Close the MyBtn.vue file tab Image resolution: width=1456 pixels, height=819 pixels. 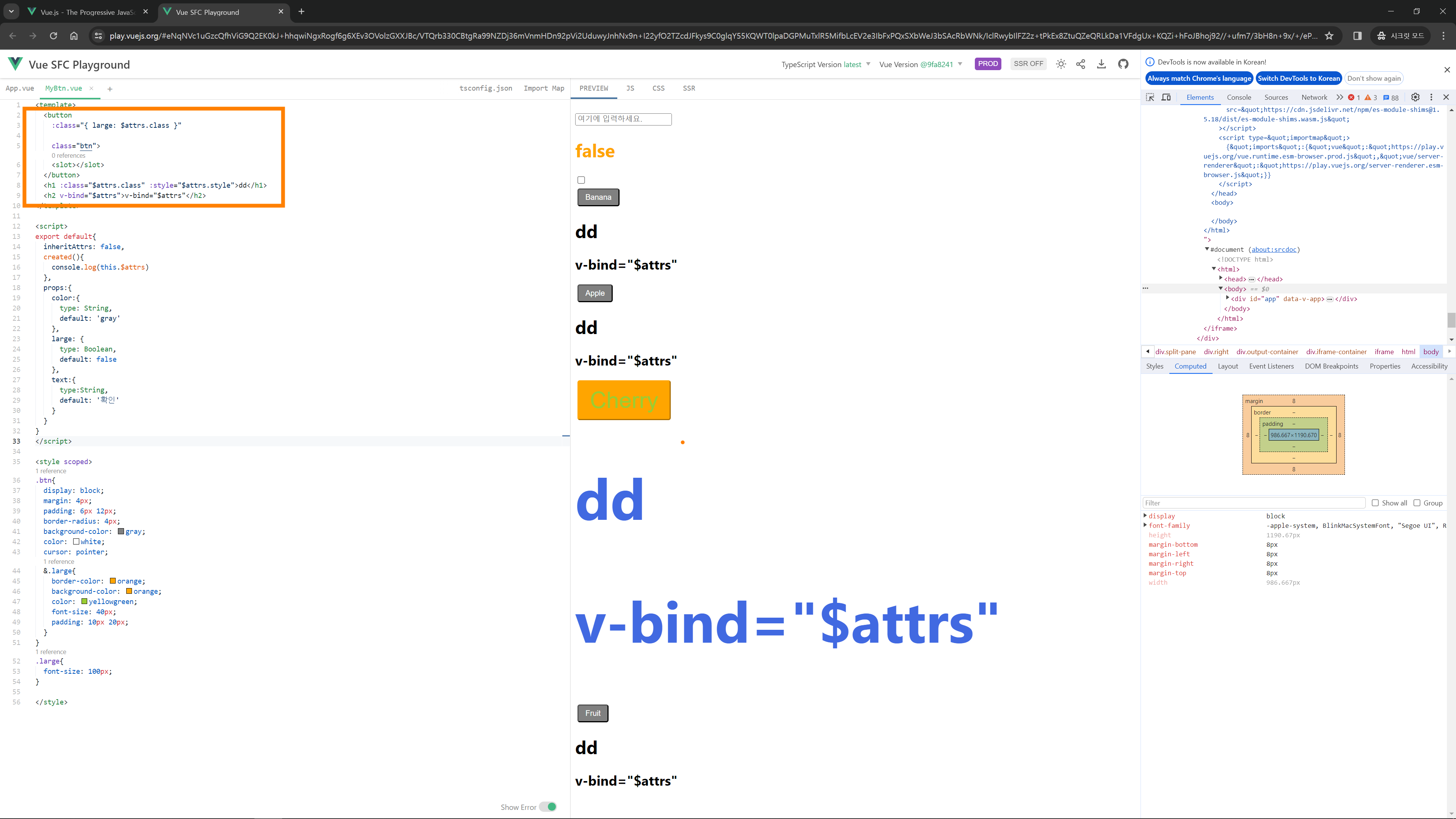[x=91, y=88]
